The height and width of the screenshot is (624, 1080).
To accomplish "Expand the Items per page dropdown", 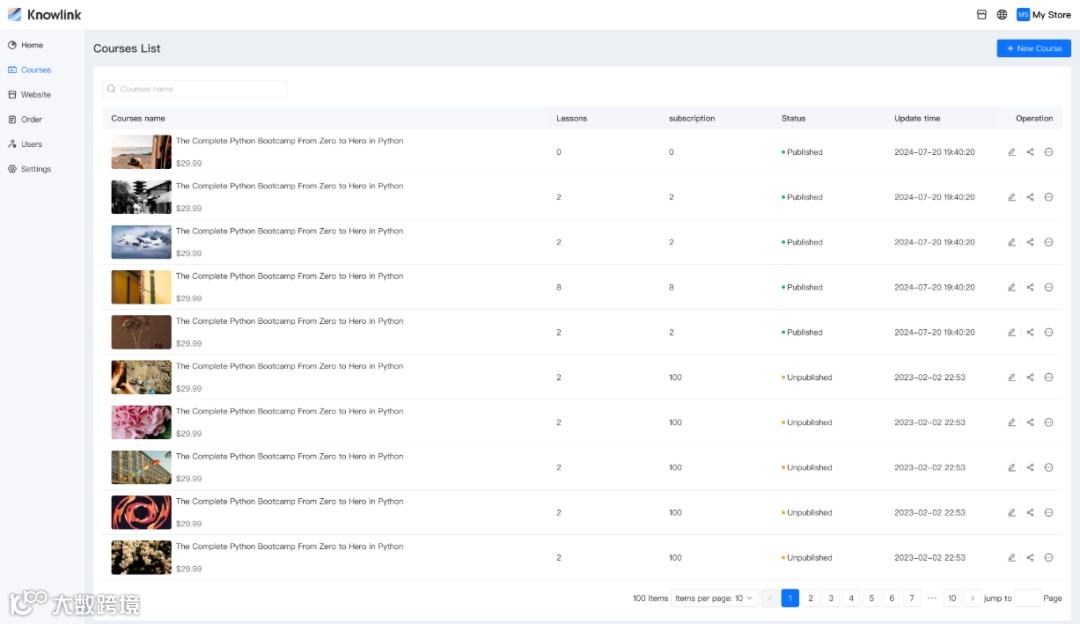I will point(714,598).
